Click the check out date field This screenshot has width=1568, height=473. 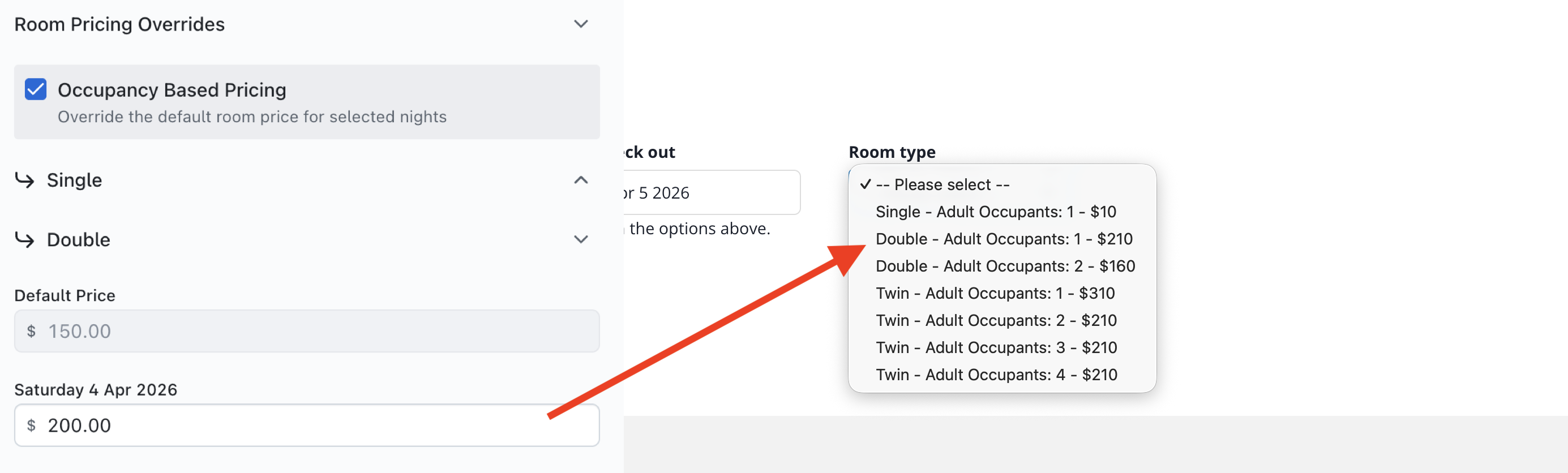[x=710, y=192]
